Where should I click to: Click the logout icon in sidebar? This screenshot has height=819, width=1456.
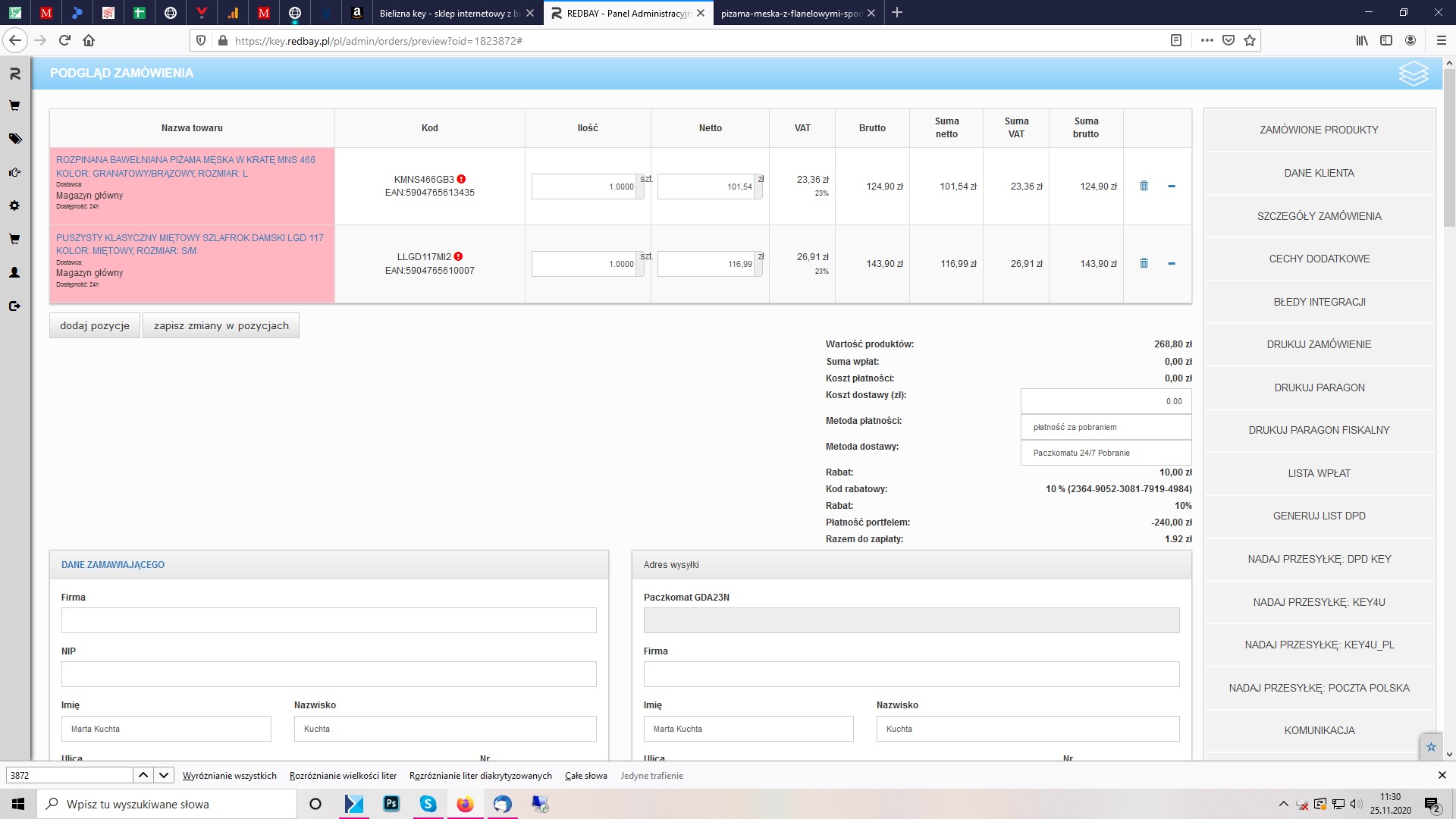pos(14,306)
